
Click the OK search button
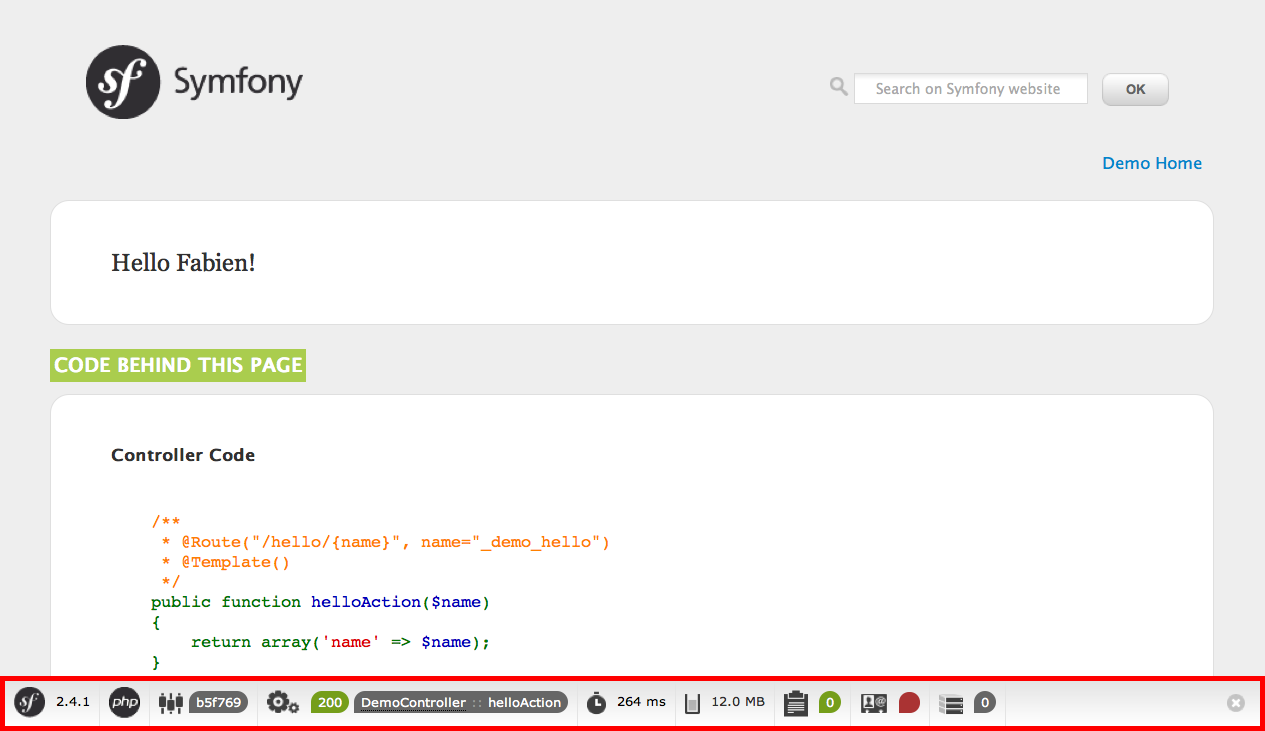[x=1135, y=89]
